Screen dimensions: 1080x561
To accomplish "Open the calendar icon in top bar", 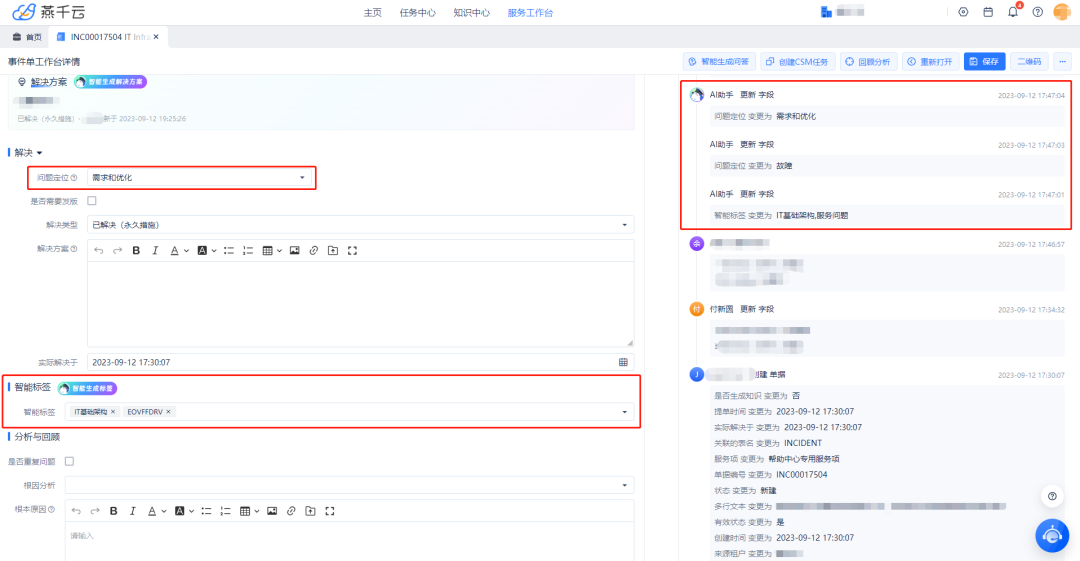I will pos(988,12).
